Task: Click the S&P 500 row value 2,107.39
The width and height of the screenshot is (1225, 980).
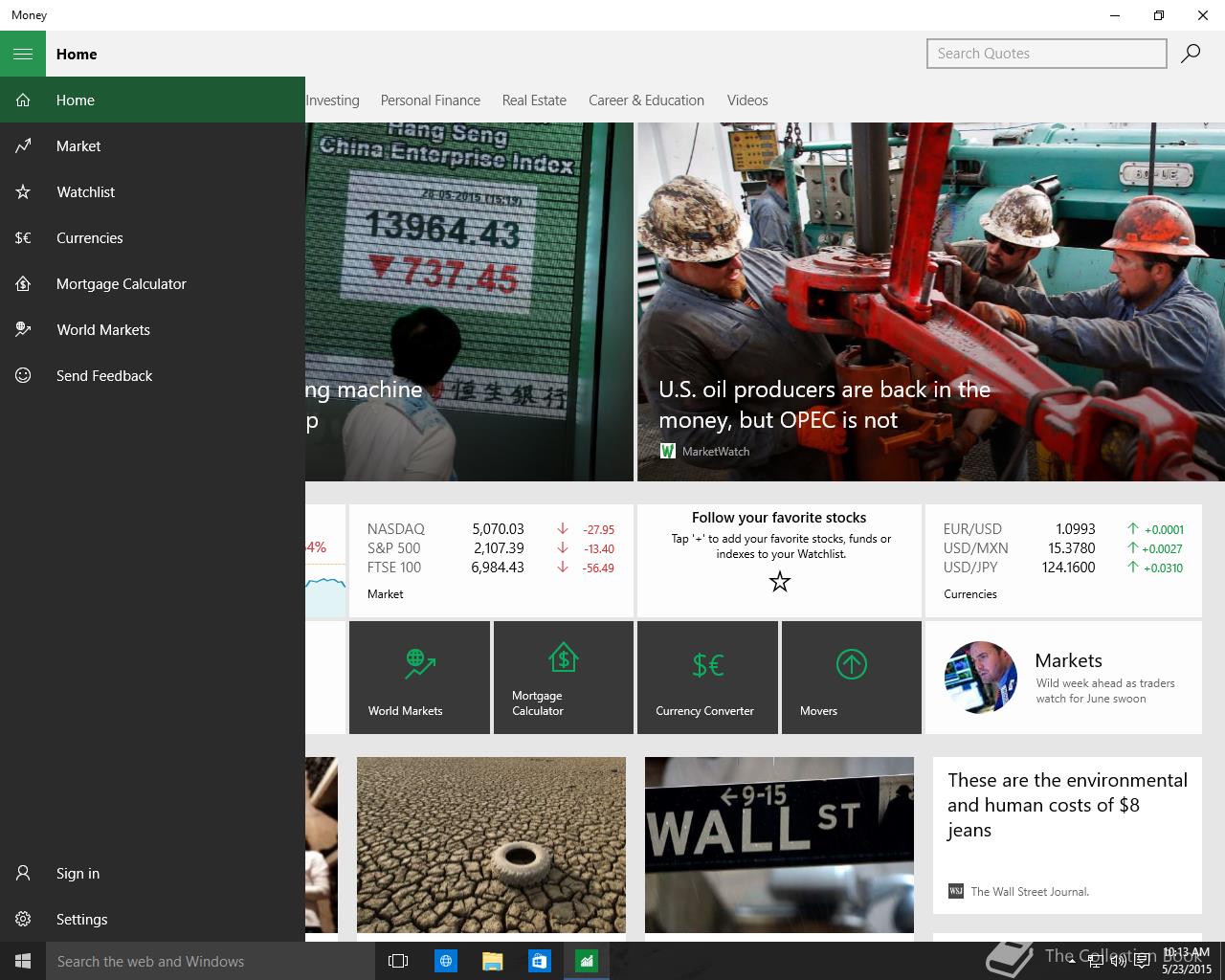Action: (x=498, y=548)
